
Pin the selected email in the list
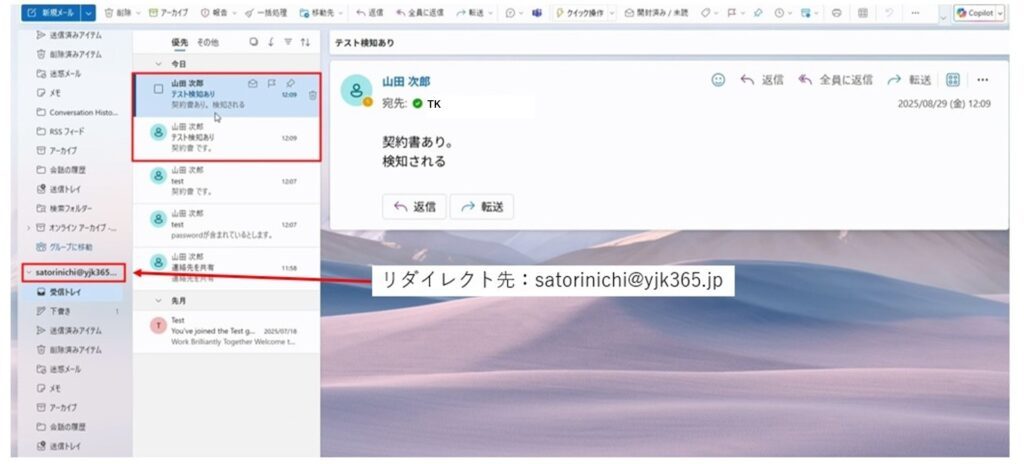click(x=290, y=84)
